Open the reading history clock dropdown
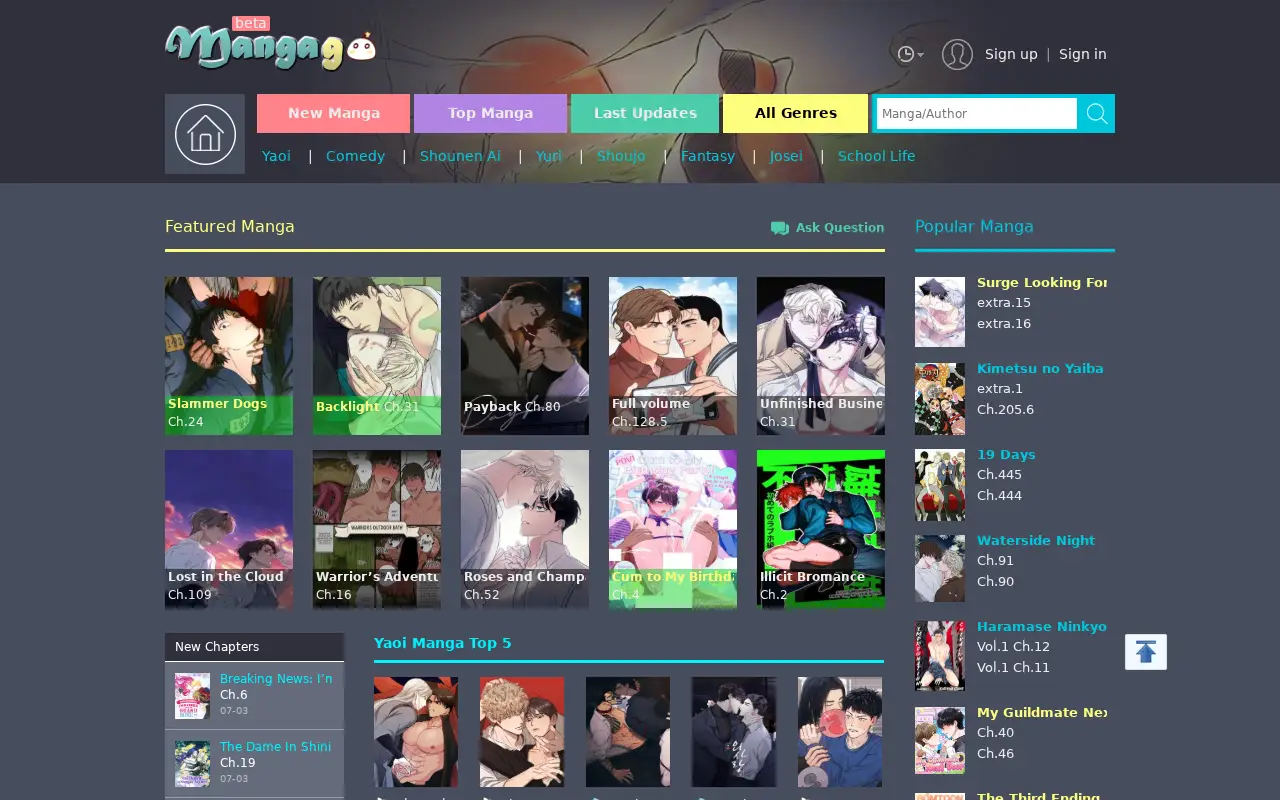Image resolution: width=1280 pixels, height=800 pixels. [910, 54]
